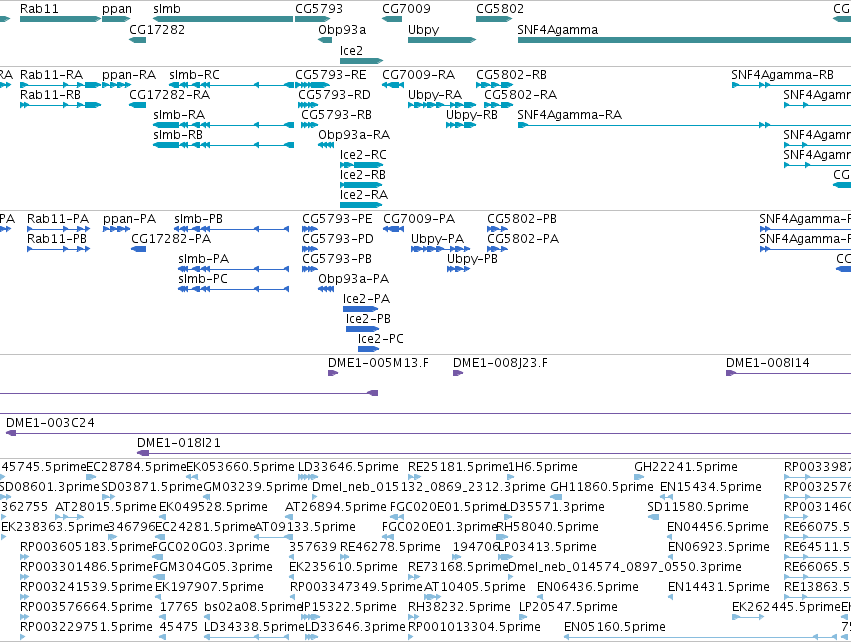The height and width of the screenshot is (642, 851).
Task: Select the Ice2-RA transcript label
Action: (x=364, y=195)
